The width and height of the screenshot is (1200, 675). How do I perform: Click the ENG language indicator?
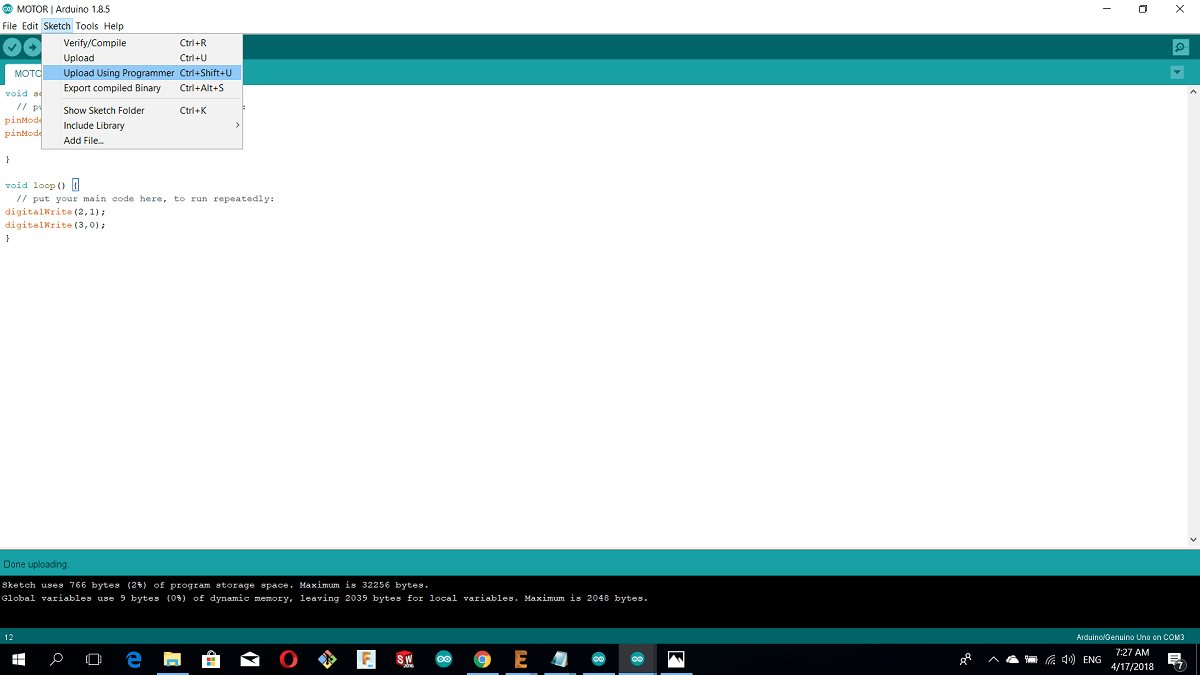(x=1092, y=660)
